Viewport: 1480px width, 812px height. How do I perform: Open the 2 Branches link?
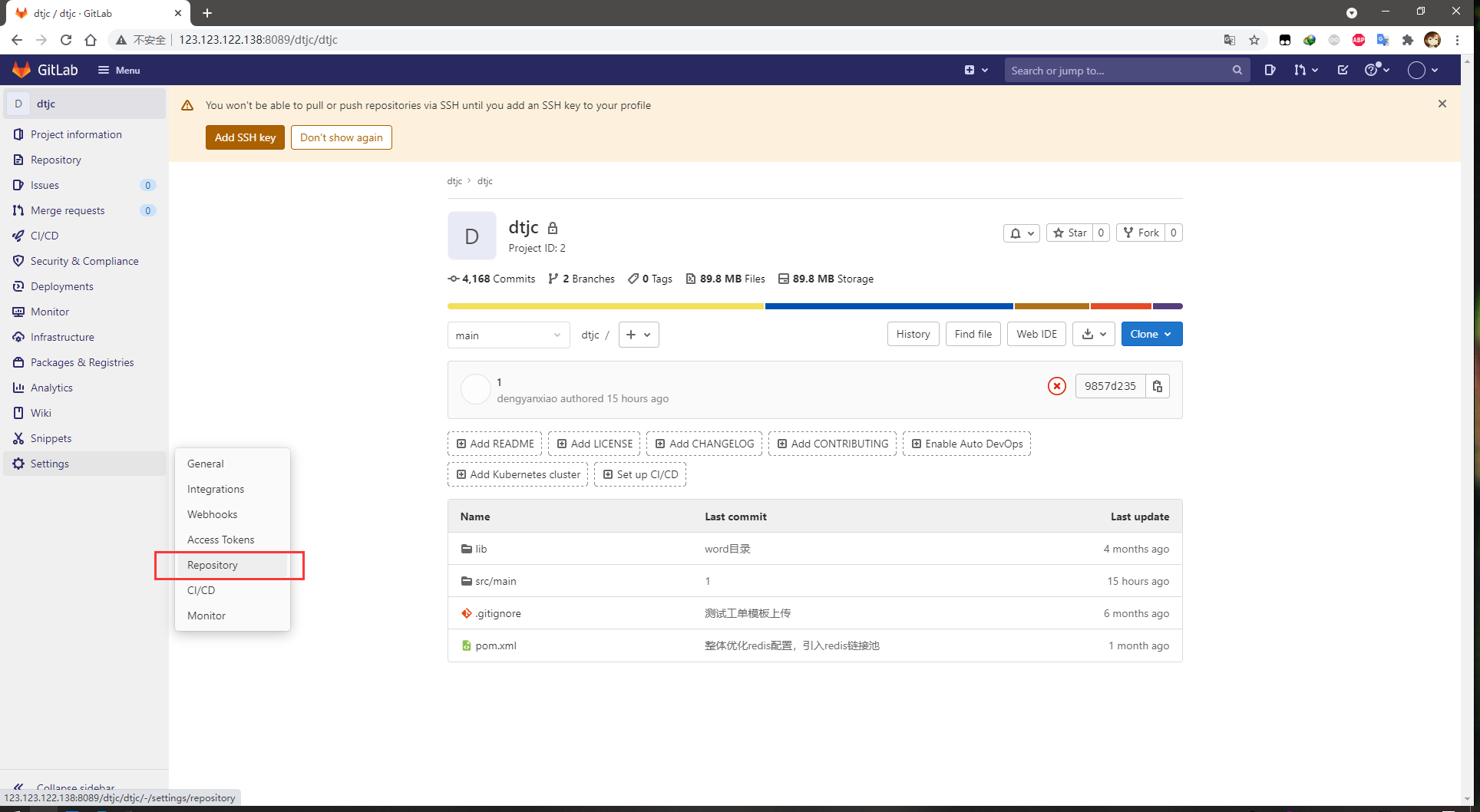(x=582, y=279)
